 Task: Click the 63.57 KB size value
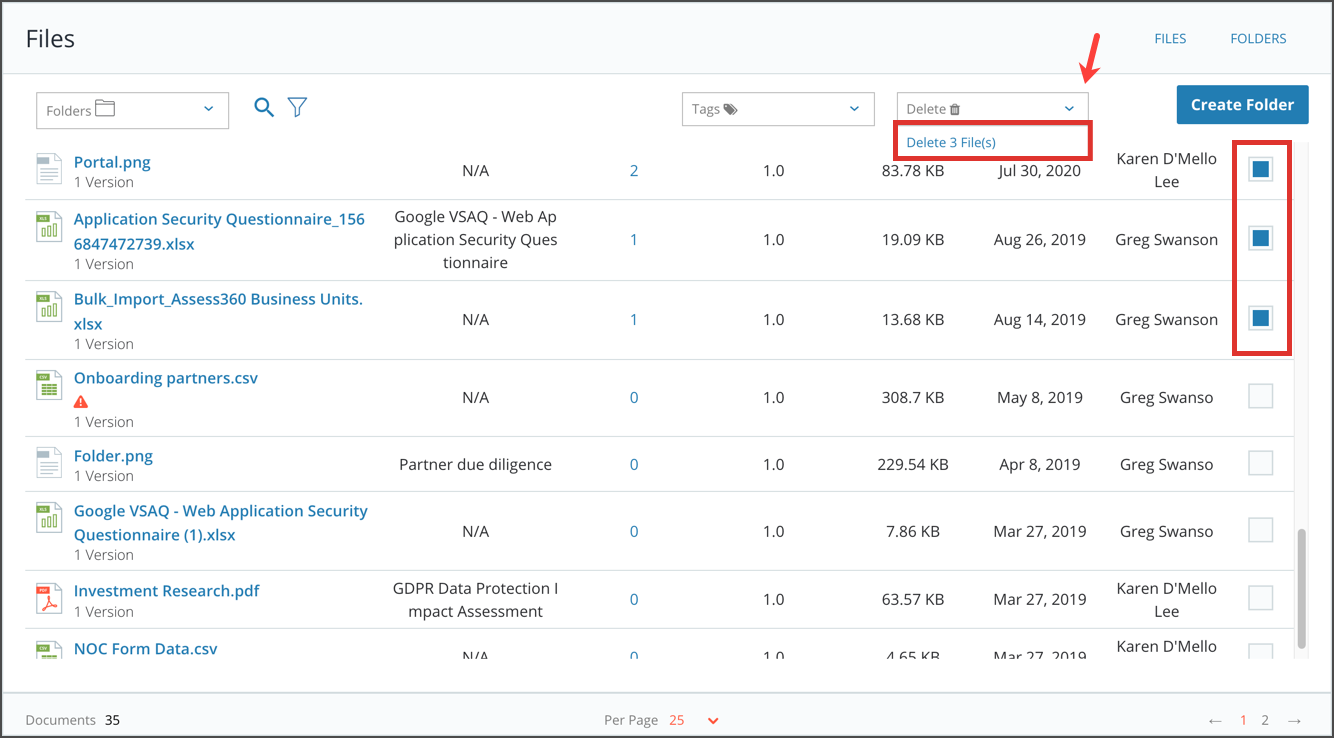[x=912, y=600]
